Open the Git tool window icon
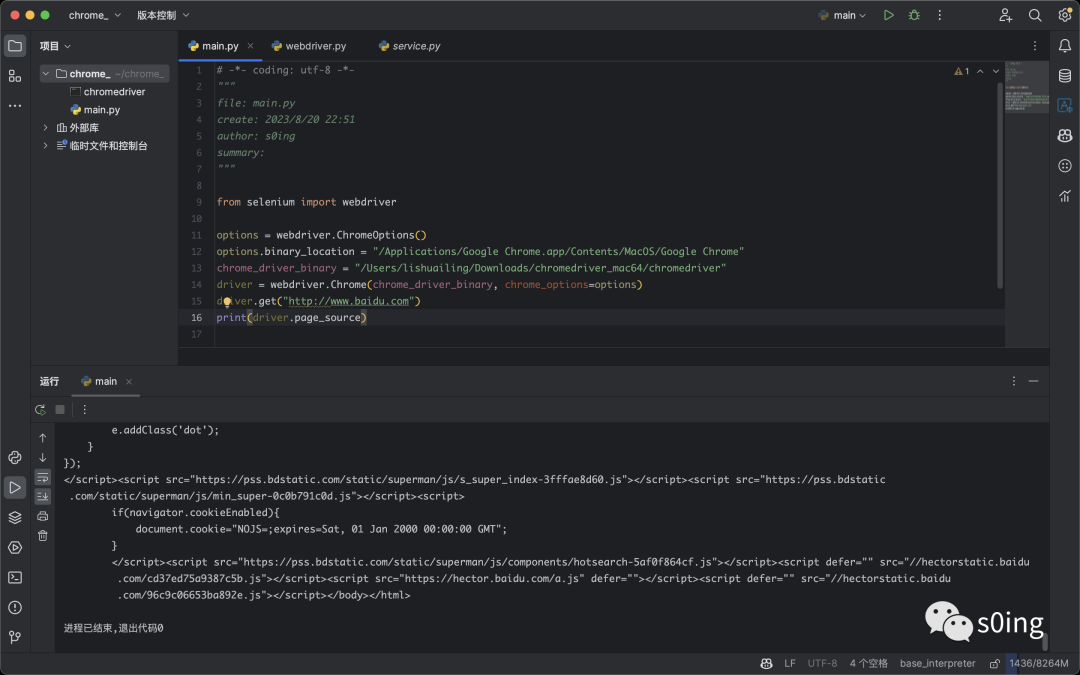1080x675 pixels. [x=14, y=637]
